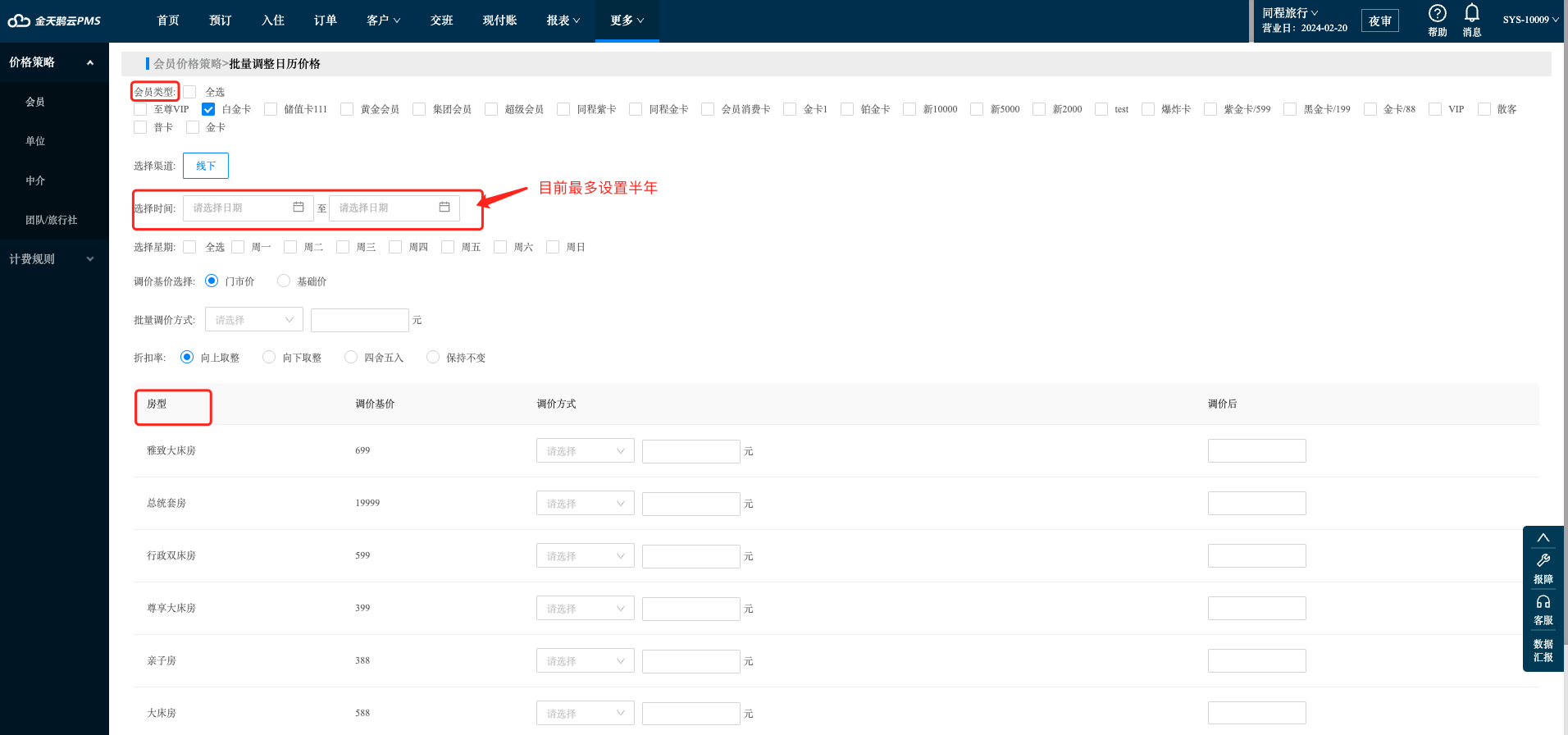Open the end date calendar icon

444,208
